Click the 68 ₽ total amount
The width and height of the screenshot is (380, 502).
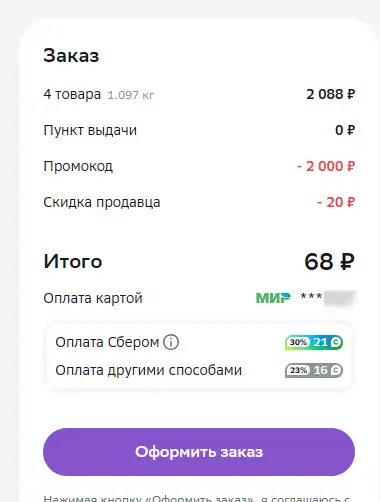(329, 261)
